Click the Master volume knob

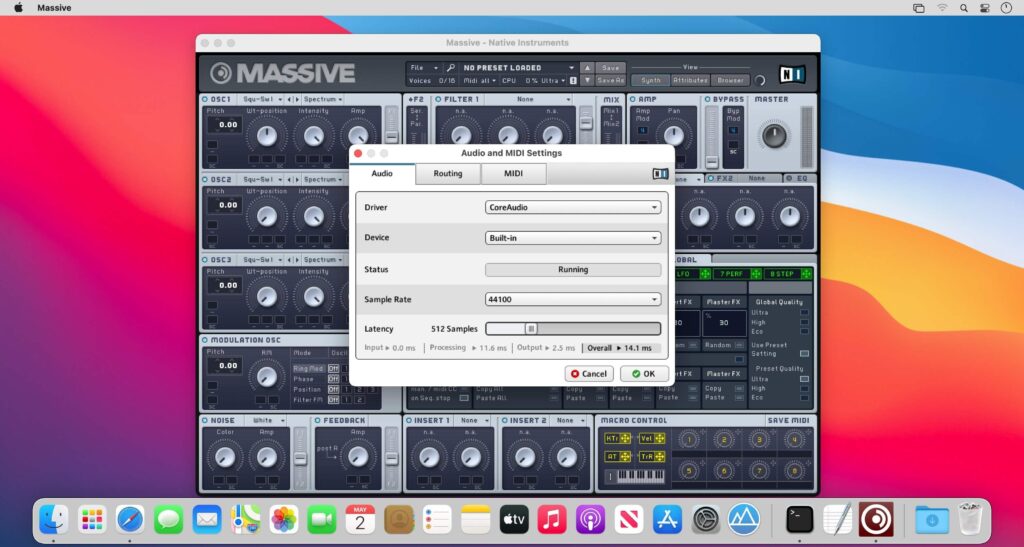(x=774, y=136)
